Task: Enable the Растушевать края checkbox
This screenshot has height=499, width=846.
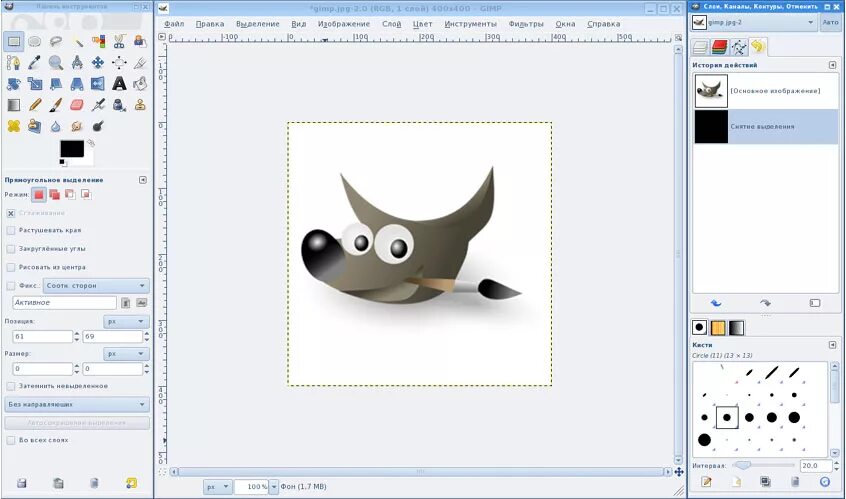Action: click(x=10, y=230)
